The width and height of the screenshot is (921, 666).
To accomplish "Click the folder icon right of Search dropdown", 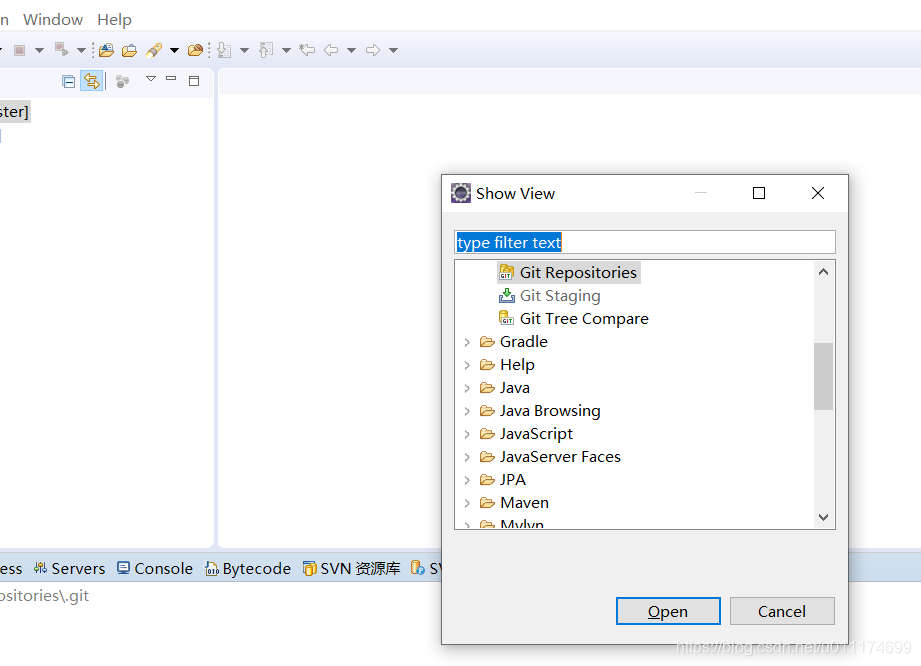I will pyautogui.click(x=195, y=51).
